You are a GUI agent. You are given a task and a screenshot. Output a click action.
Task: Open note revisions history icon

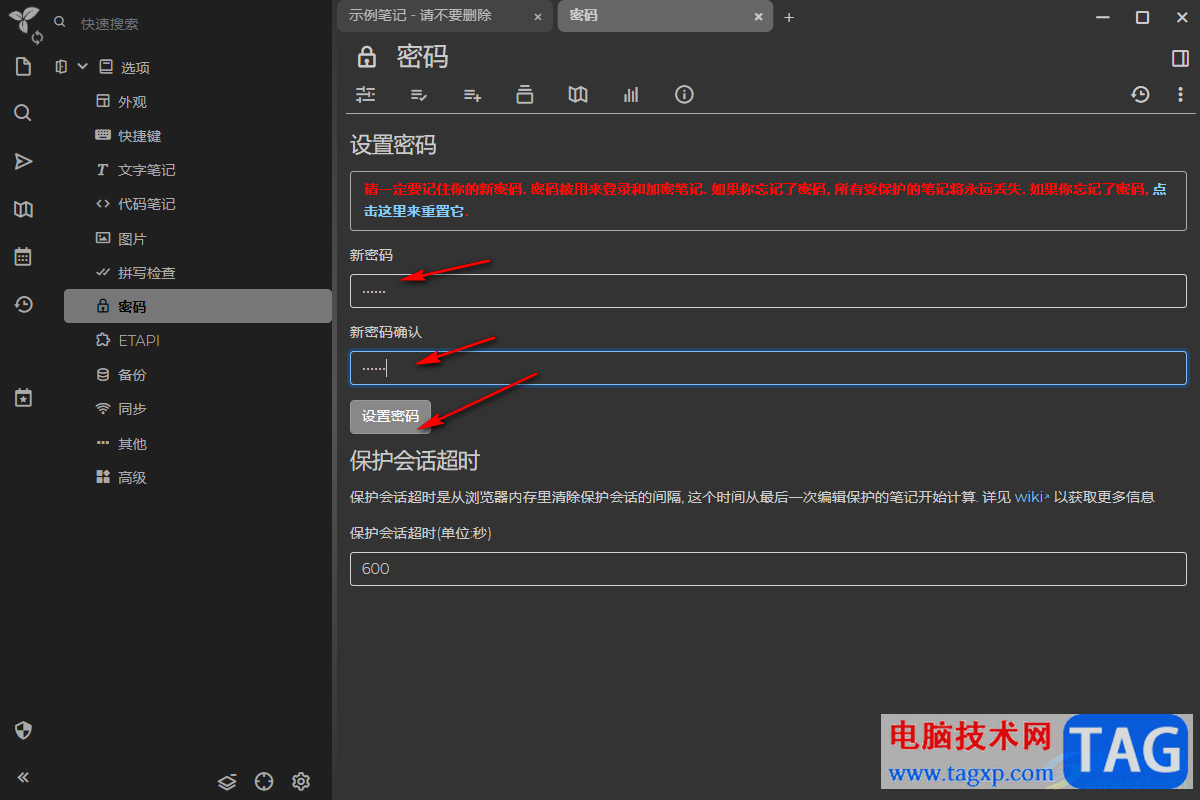click(1140, 94)
